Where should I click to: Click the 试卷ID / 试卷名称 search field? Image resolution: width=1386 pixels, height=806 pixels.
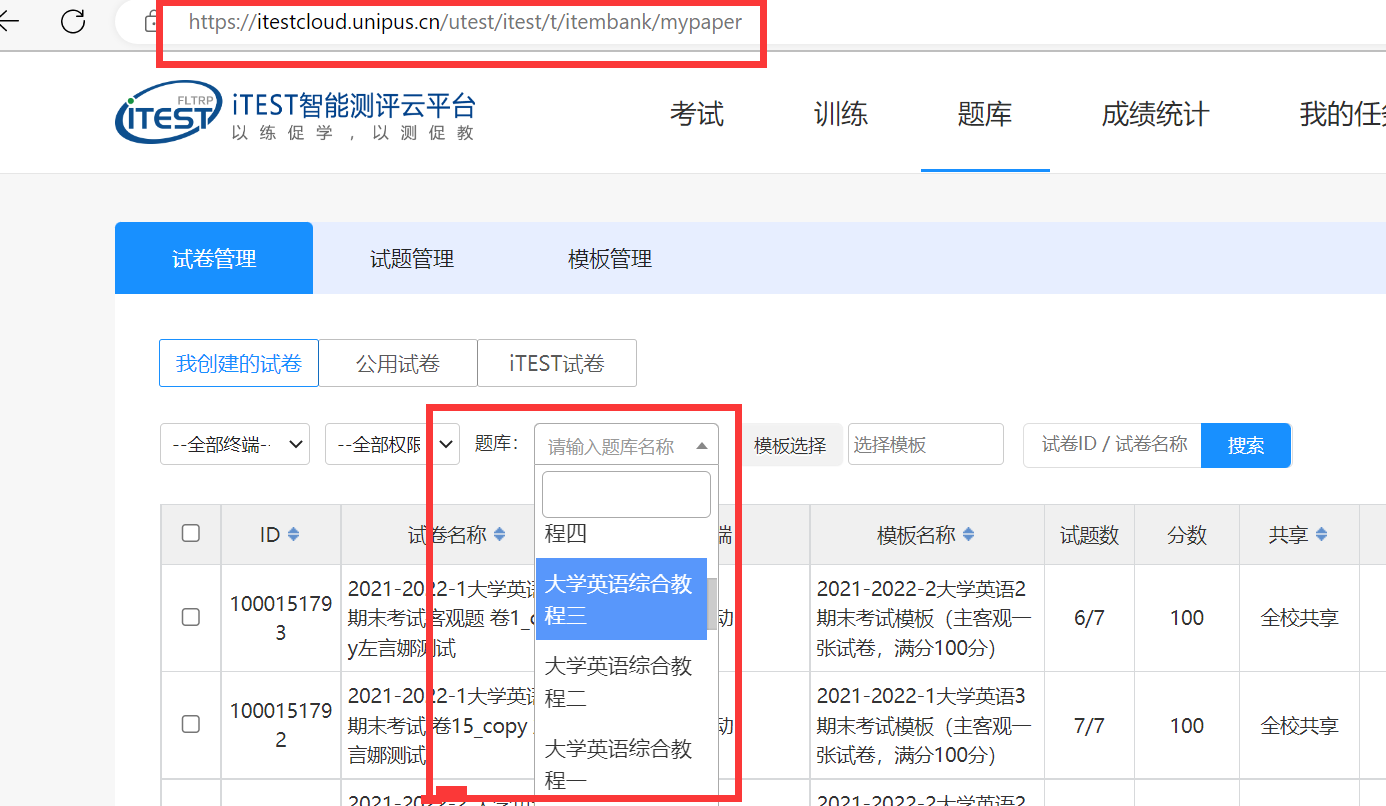tap(1112, 445)
